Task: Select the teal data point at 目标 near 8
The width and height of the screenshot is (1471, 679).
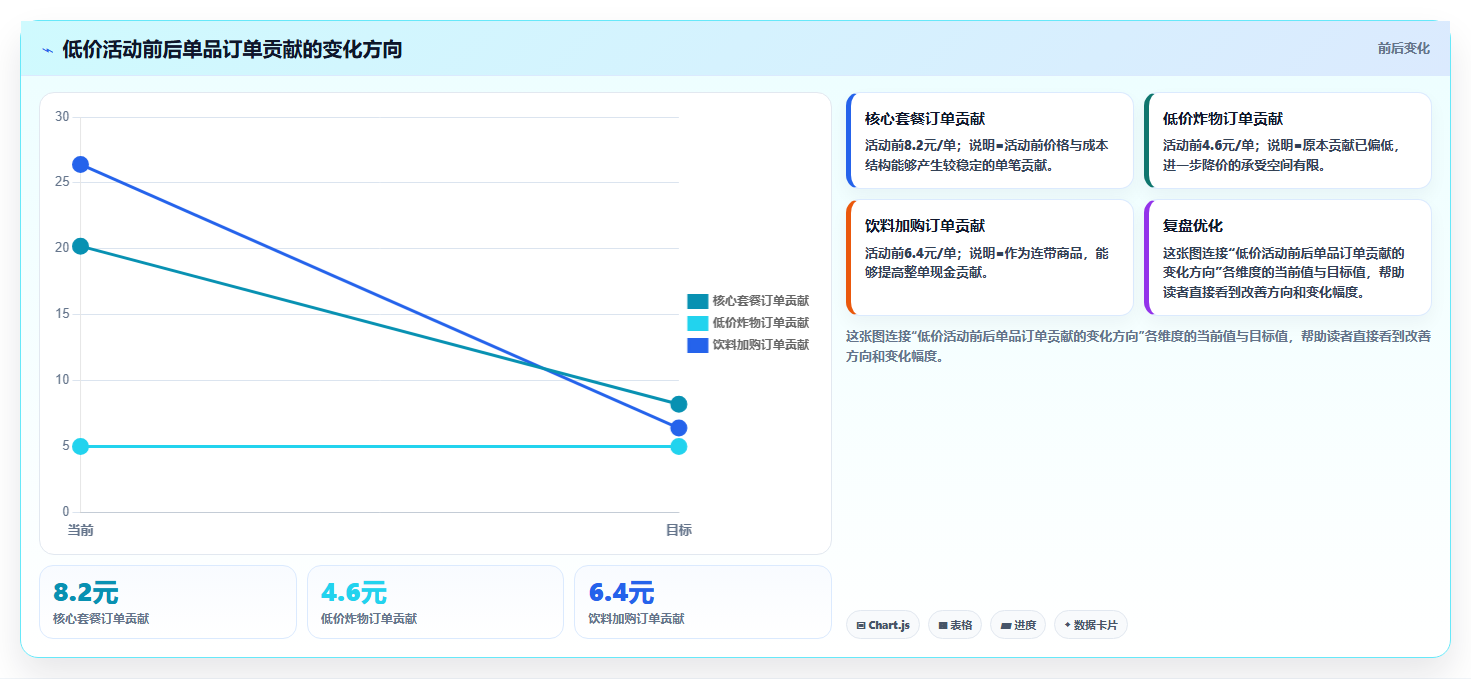Action: (x=679, y=404)
